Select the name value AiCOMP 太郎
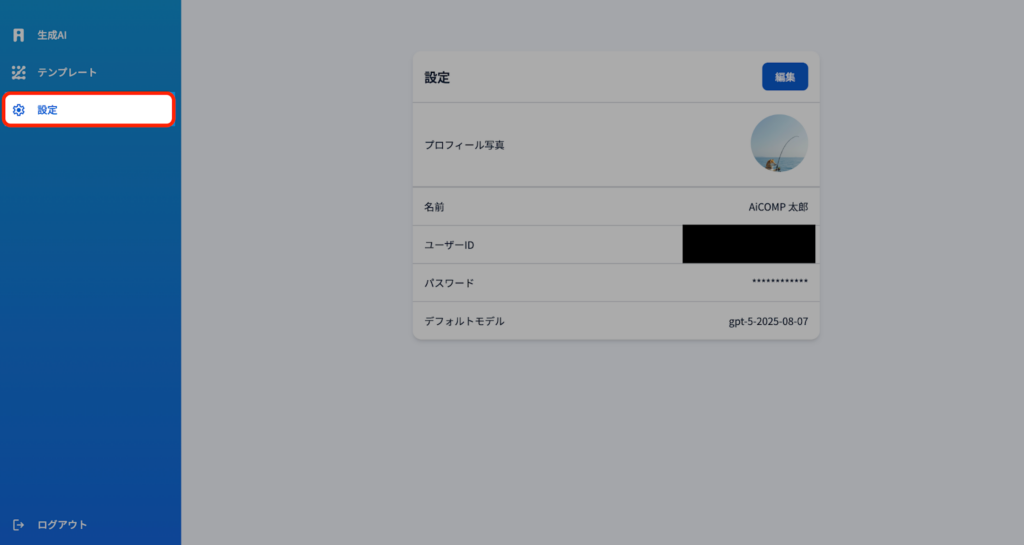1024x545 pixels. tap(778, 207)
